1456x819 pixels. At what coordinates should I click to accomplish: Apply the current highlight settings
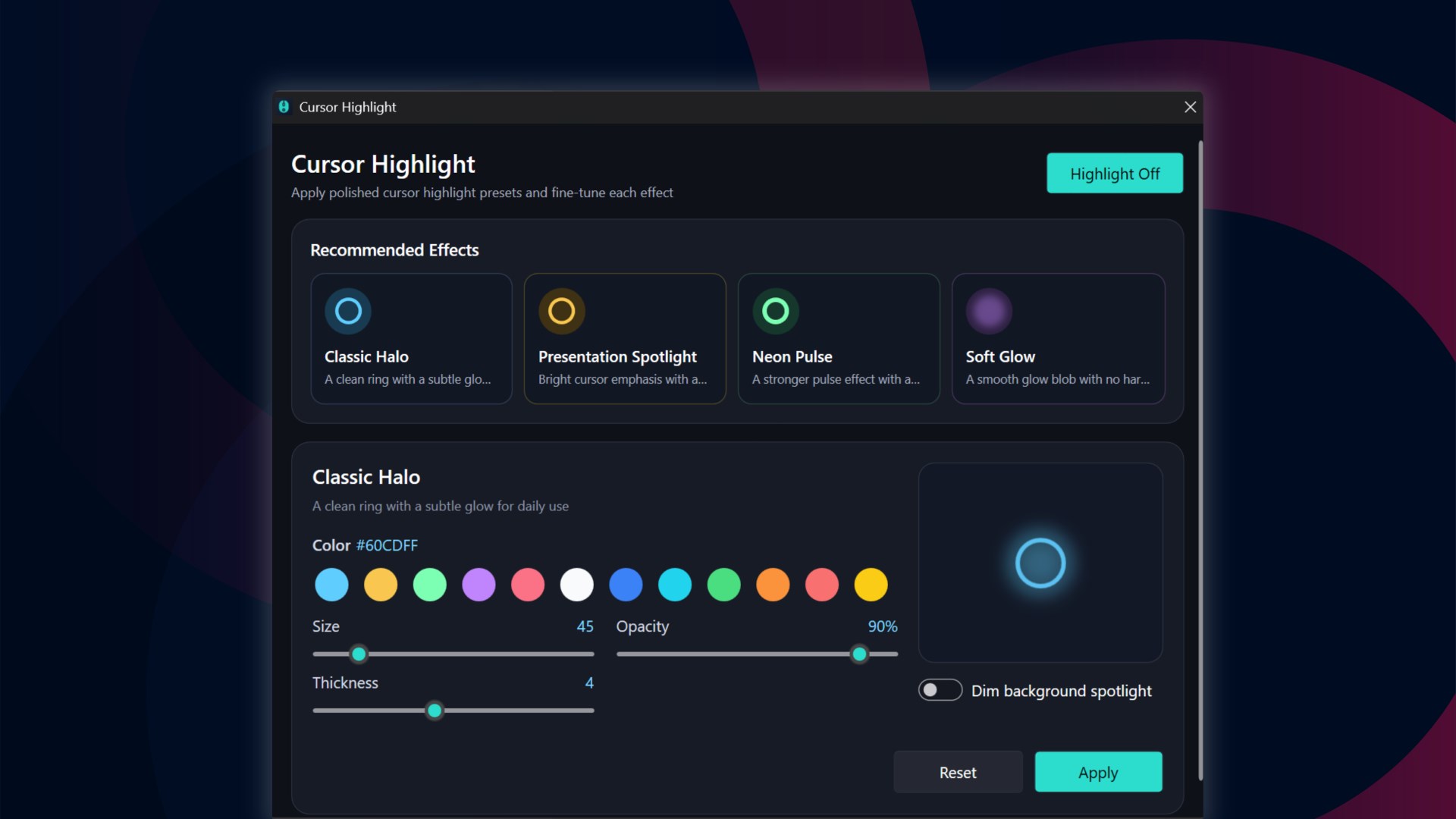[x=1098, y=772]
